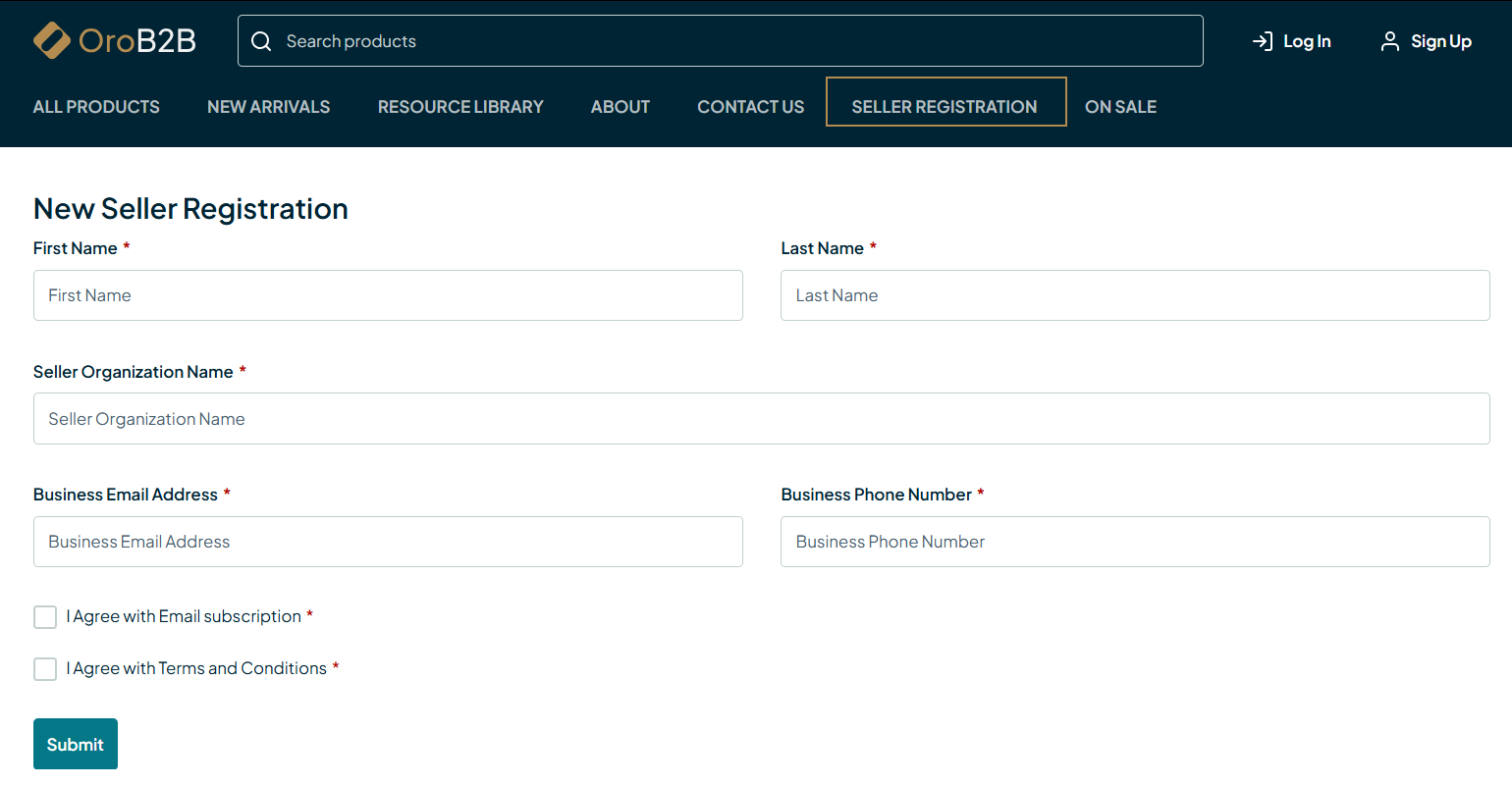Click the OroB2B logo icon
1512x785 pixels.
point(52,40)
